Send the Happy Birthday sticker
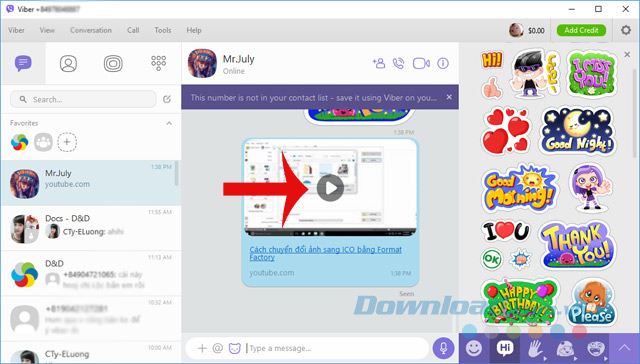The height and width of the screenshot is (364, 640). pos(520,302)
